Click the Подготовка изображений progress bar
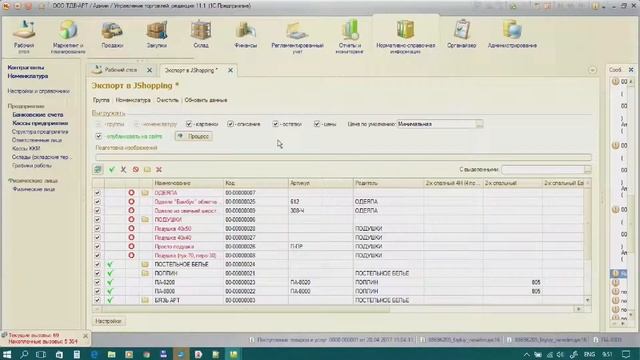The image size is (640, 360). click(x=343, y=157)
